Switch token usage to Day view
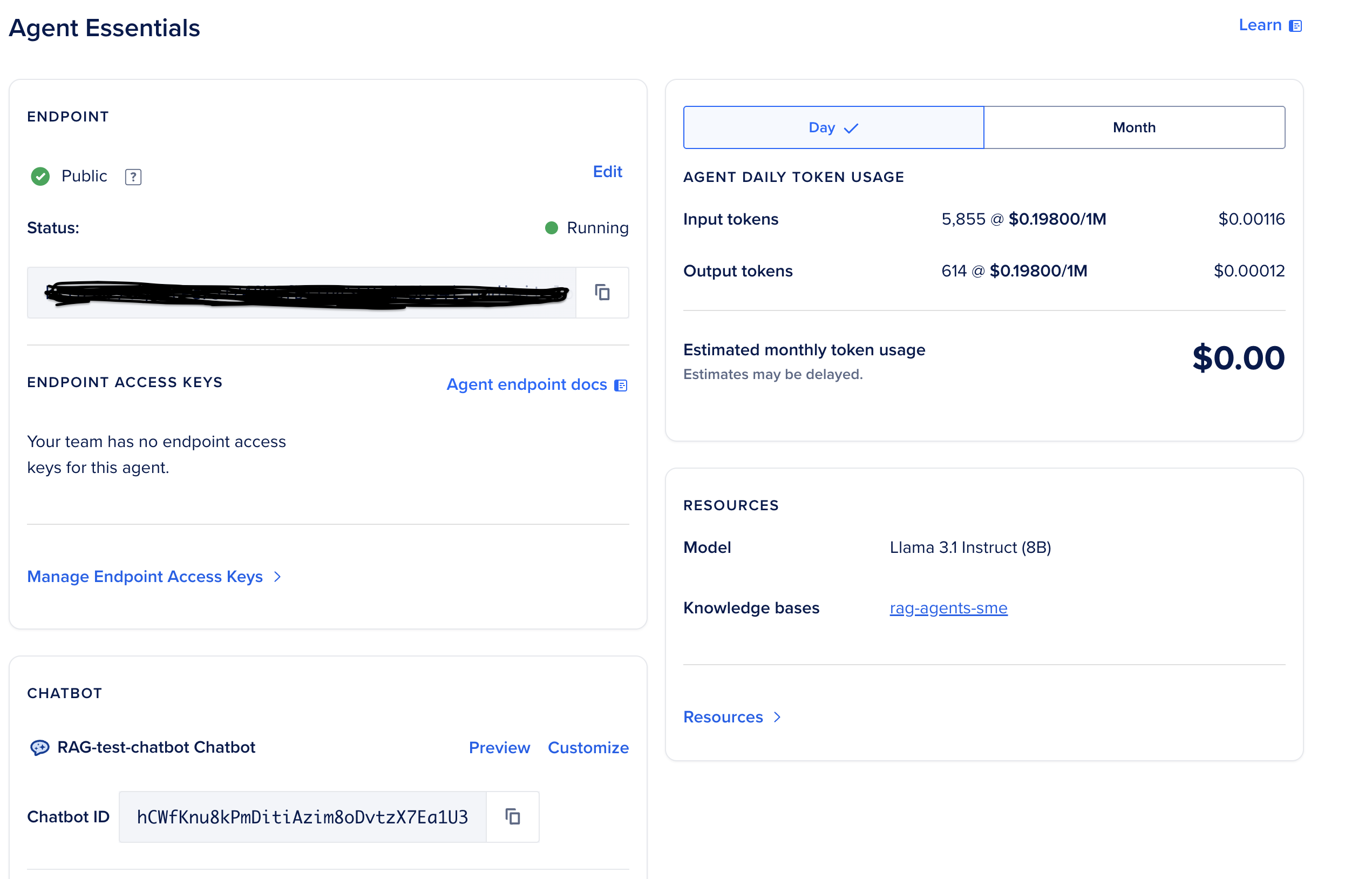1372x879 pixels. click(x=821, y=127)
